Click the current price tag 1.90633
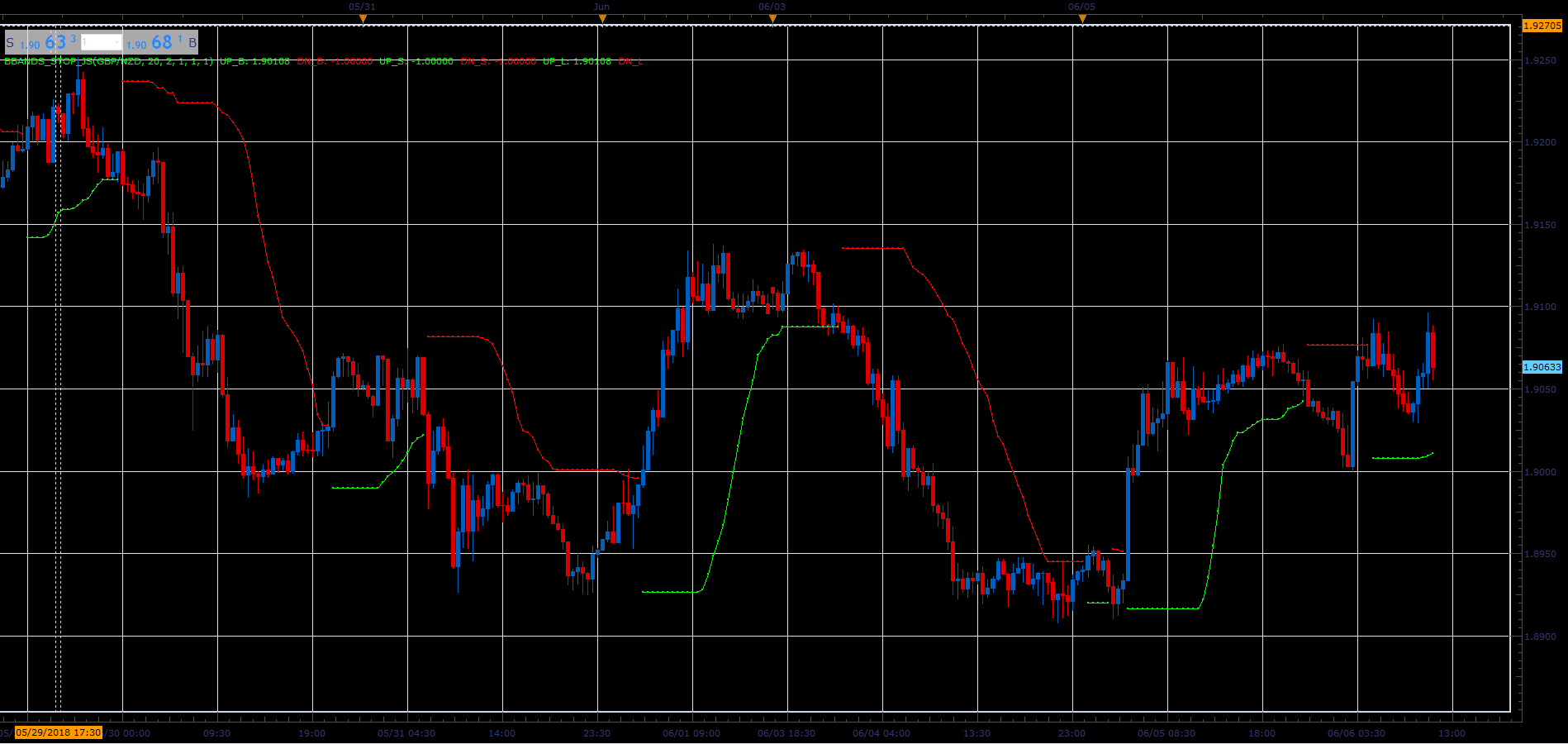The height and width of the screenshot is (744, 1568). point(1542,367)
